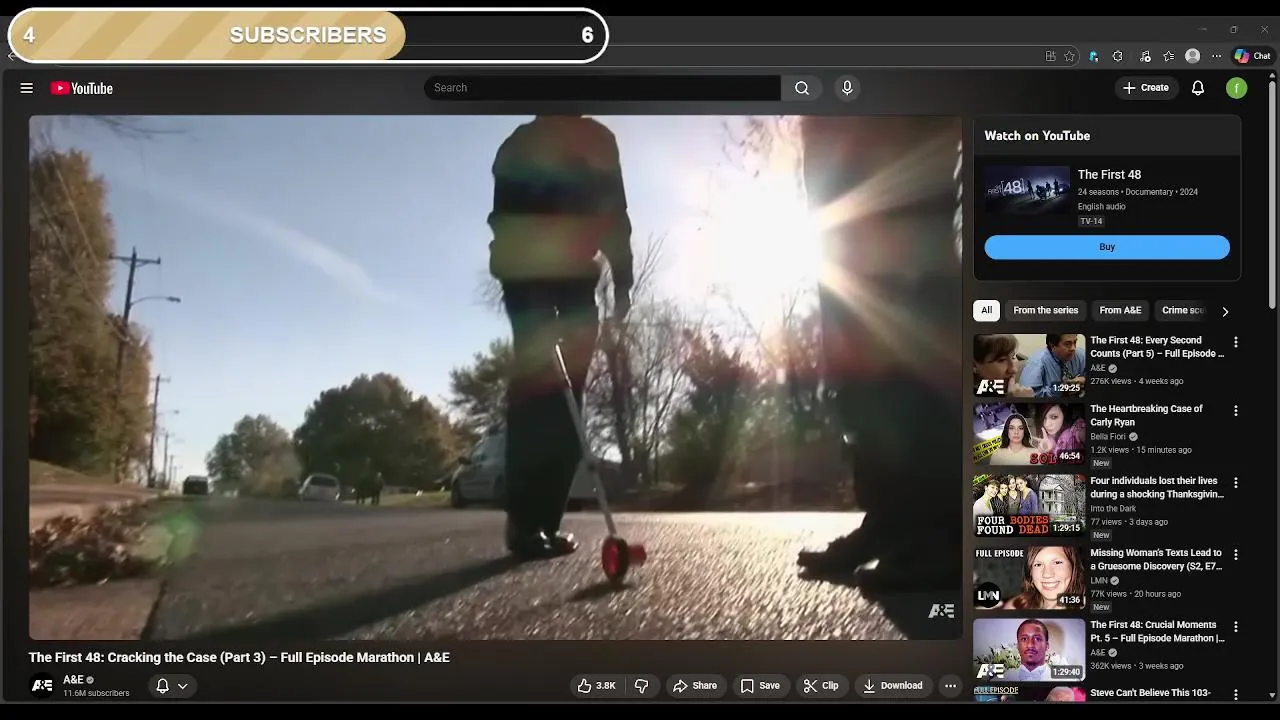The width and height of the screenshot is (1280, 720).
Task: Open options for Crucial Moments Pt. 5 video
Action: tap(1236, 627)
